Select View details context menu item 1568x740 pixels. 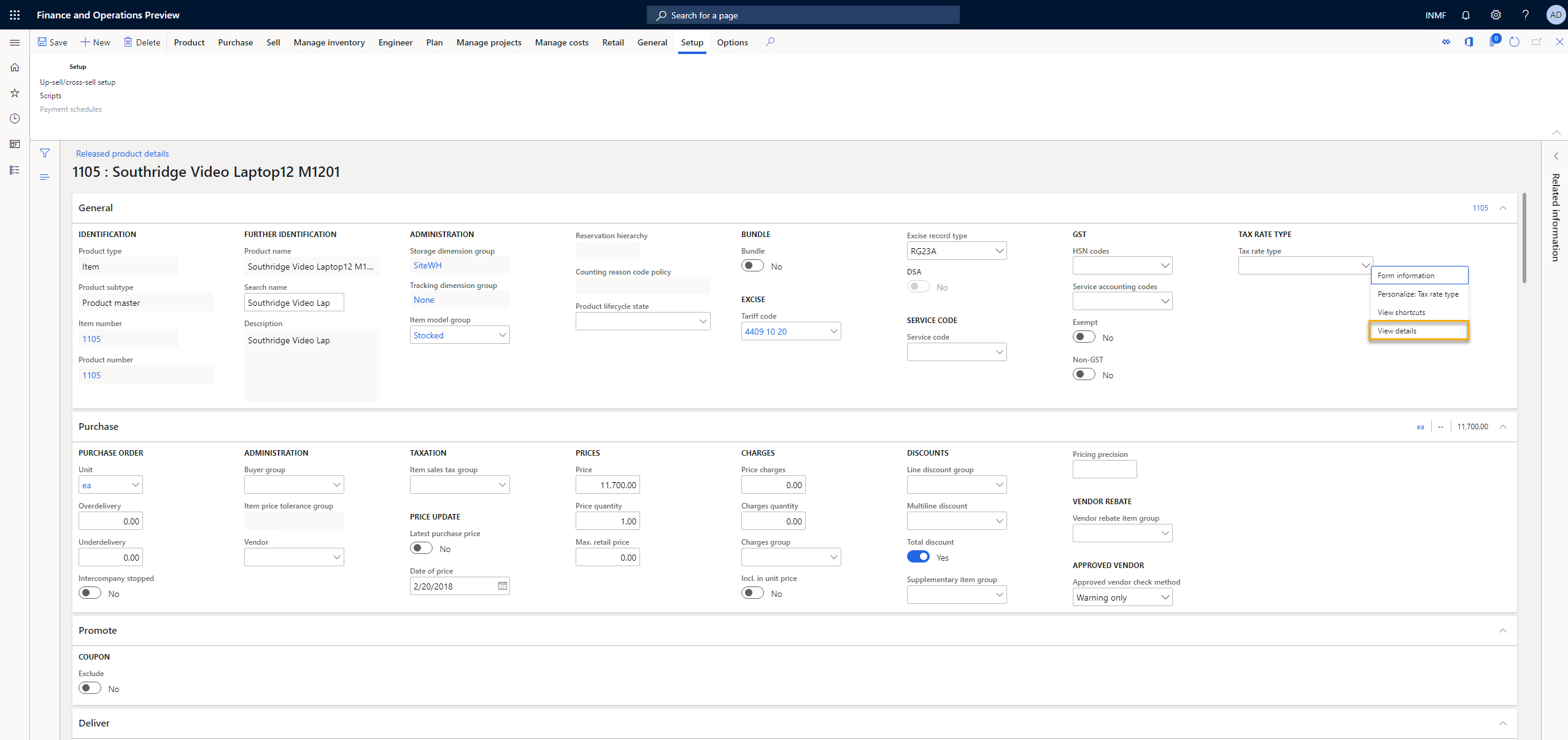click(1419, 330)
